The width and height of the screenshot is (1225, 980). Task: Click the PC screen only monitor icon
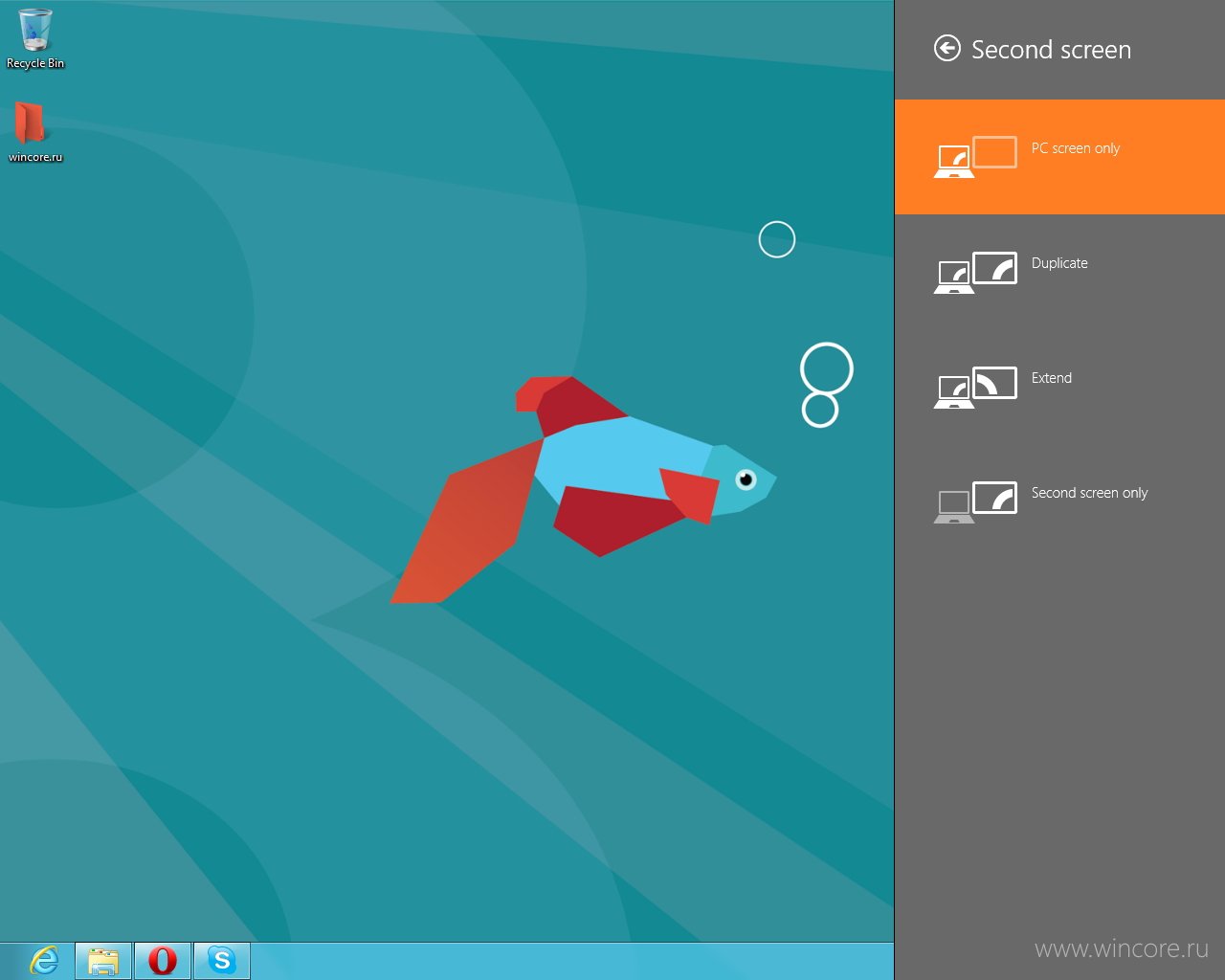tap(975, 157)
